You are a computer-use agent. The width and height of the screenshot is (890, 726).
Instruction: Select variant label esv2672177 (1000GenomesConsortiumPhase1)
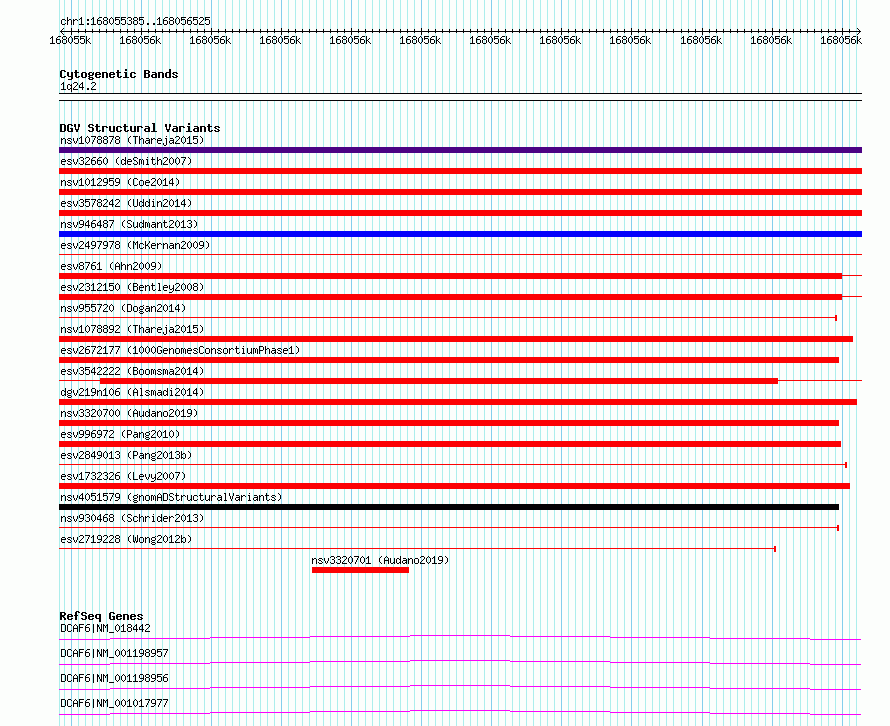point(180,350)
